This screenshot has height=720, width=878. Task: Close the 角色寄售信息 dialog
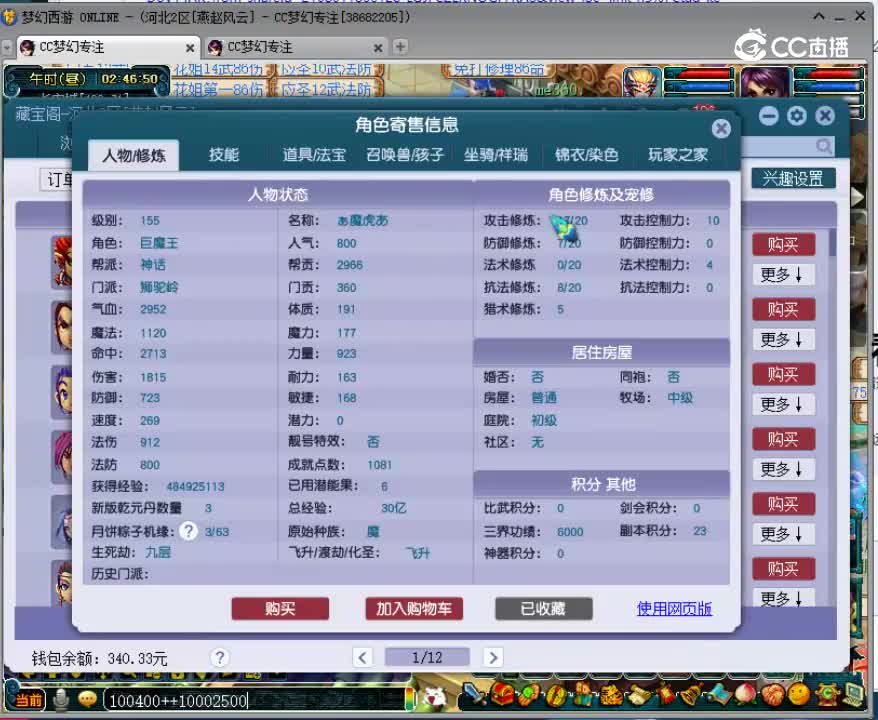[x=721, y=129]
